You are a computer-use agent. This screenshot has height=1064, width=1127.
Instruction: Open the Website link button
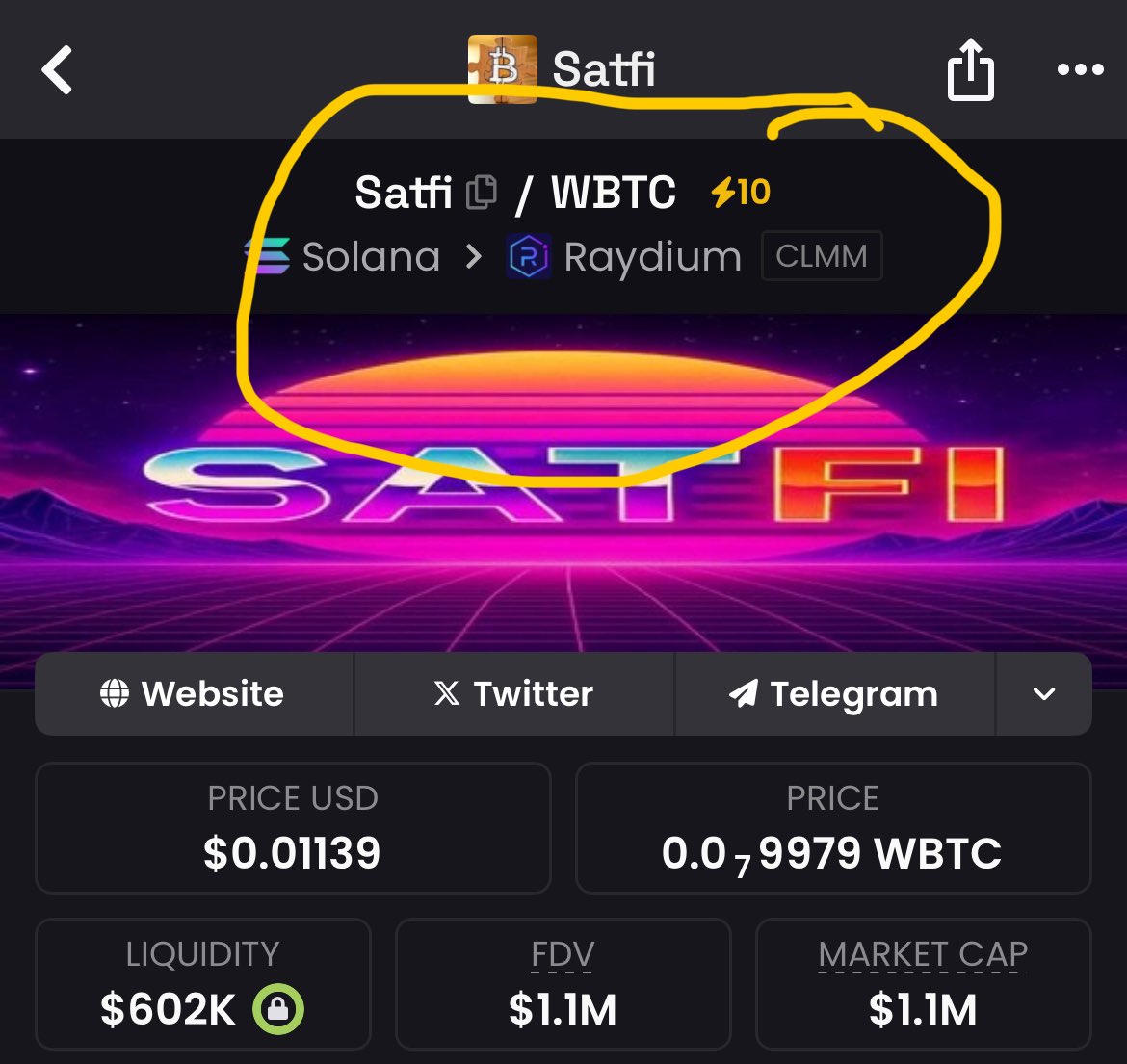[x=194, y=694]
